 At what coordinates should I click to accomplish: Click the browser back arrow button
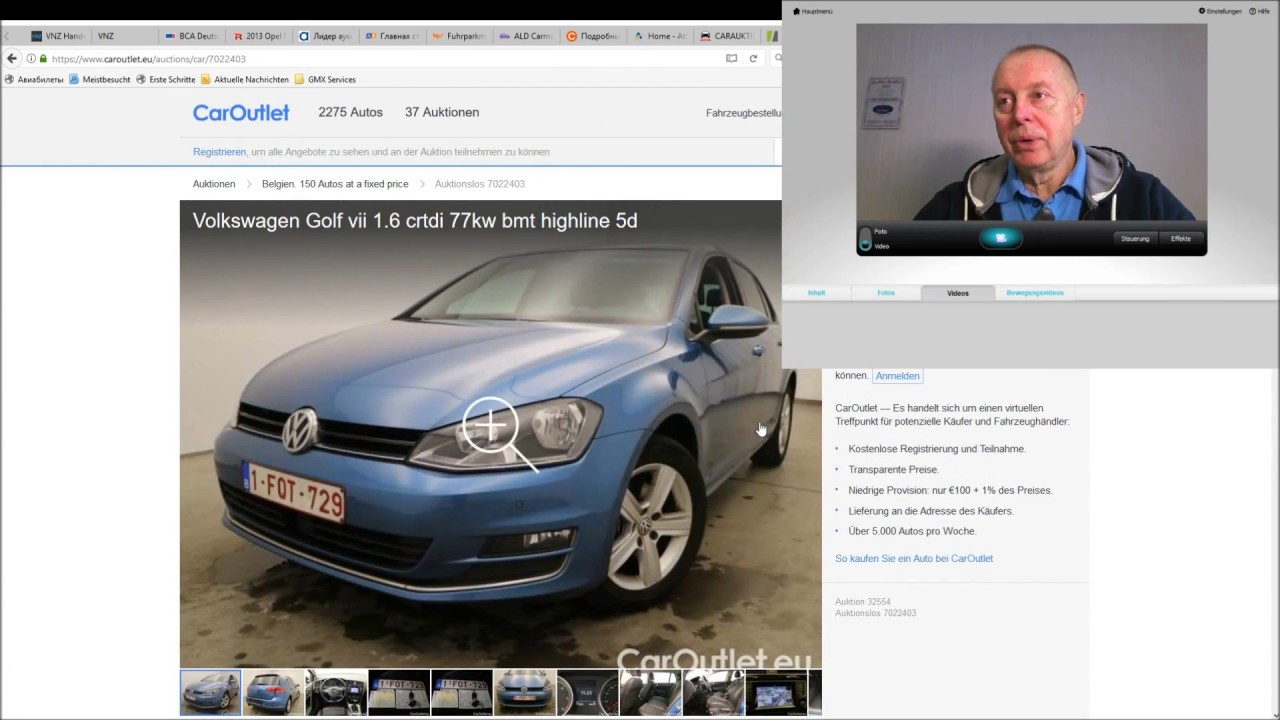click(x=12, y=59)
